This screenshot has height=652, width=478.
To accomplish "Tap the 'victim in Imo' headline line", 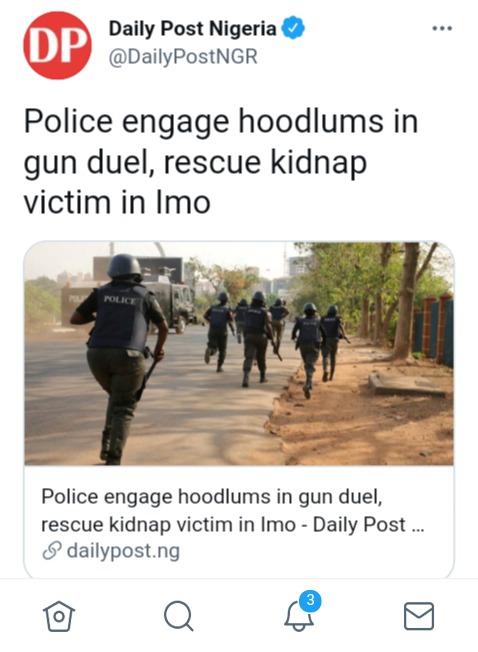I will [x=117, y=203].
